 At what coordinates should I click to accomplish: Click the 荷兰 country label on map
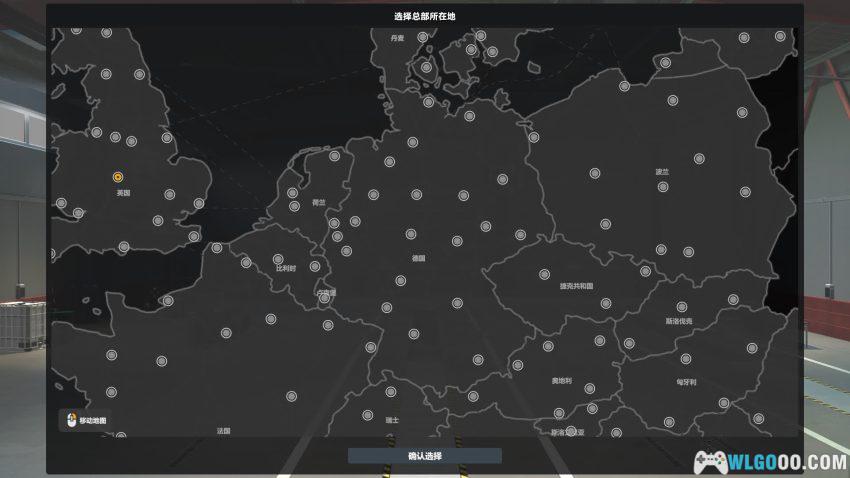click(x=319, y=203)
